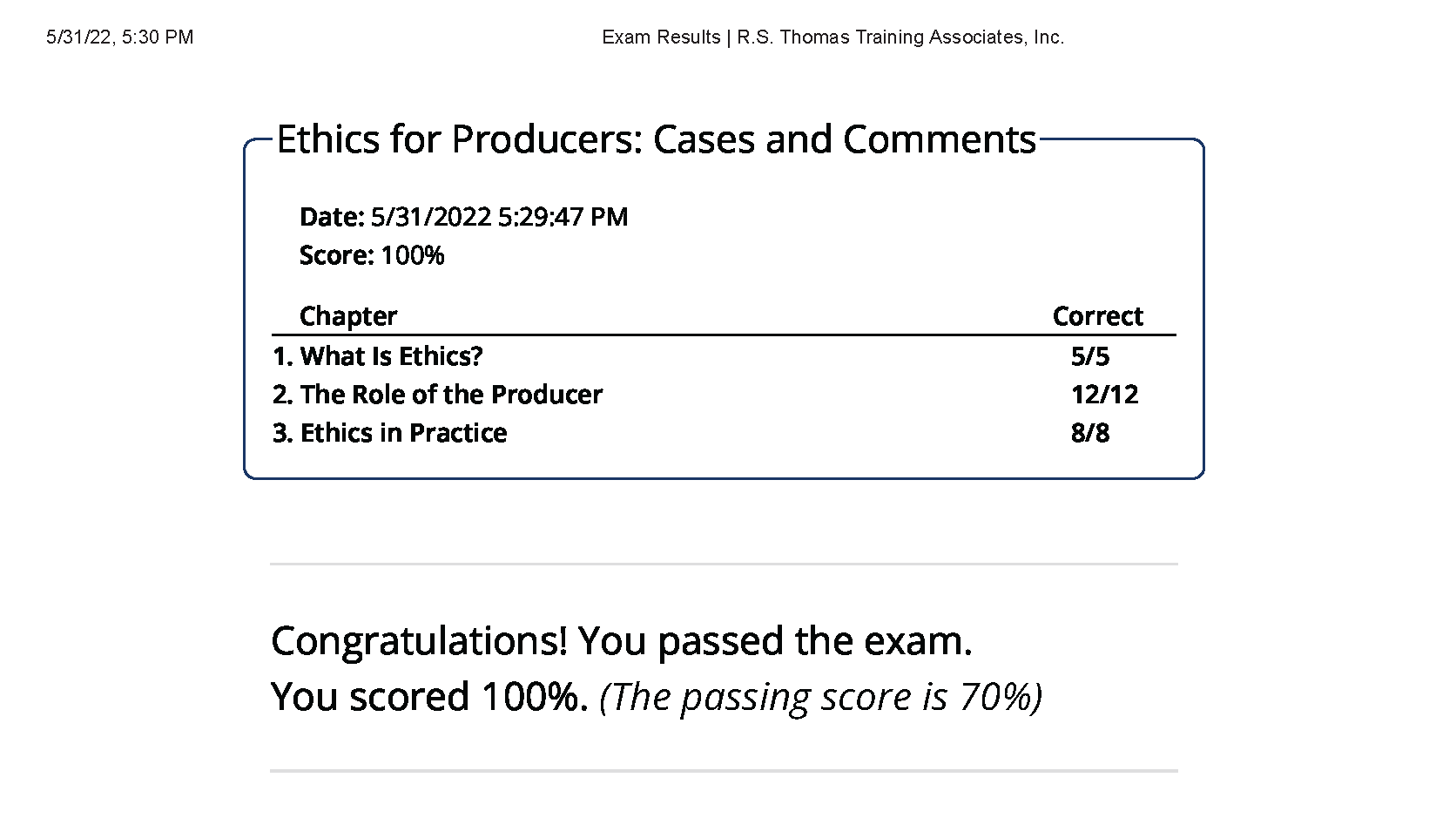Click the Exam Results page title header
1456x818 pixels.
(x=661, y=37)
